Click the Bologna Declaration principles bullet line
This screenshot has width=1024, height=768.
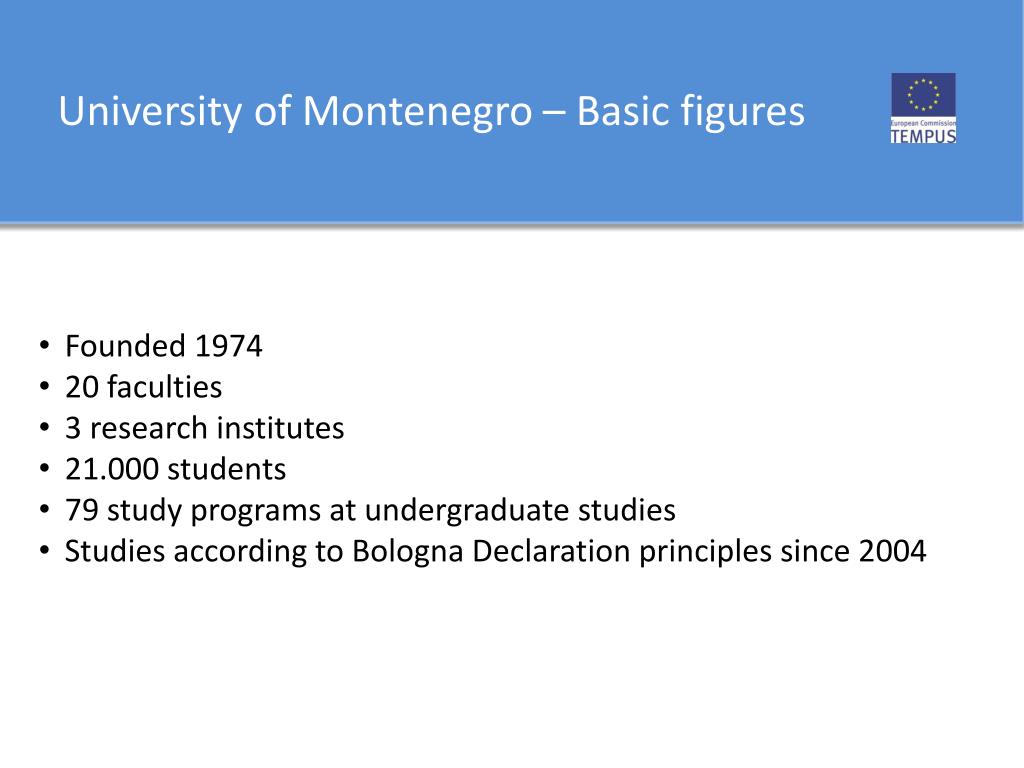[496, 552]
